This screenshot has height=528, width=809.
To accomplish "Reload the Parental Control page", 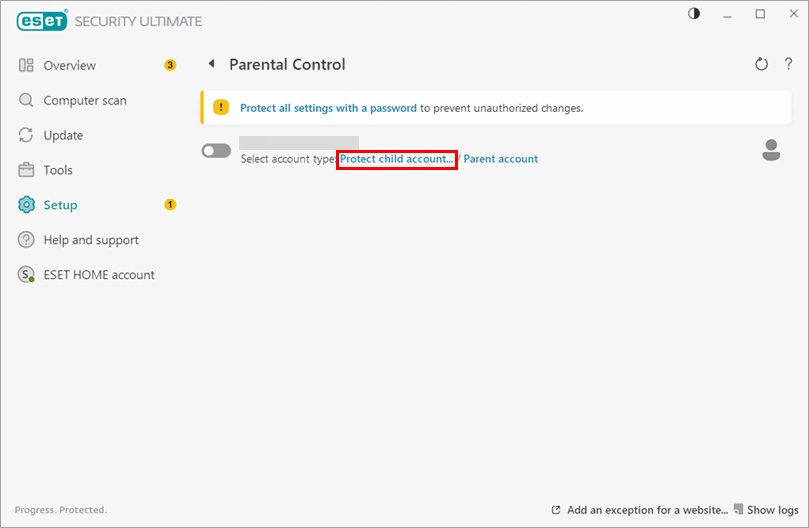I will click(762, 65).
